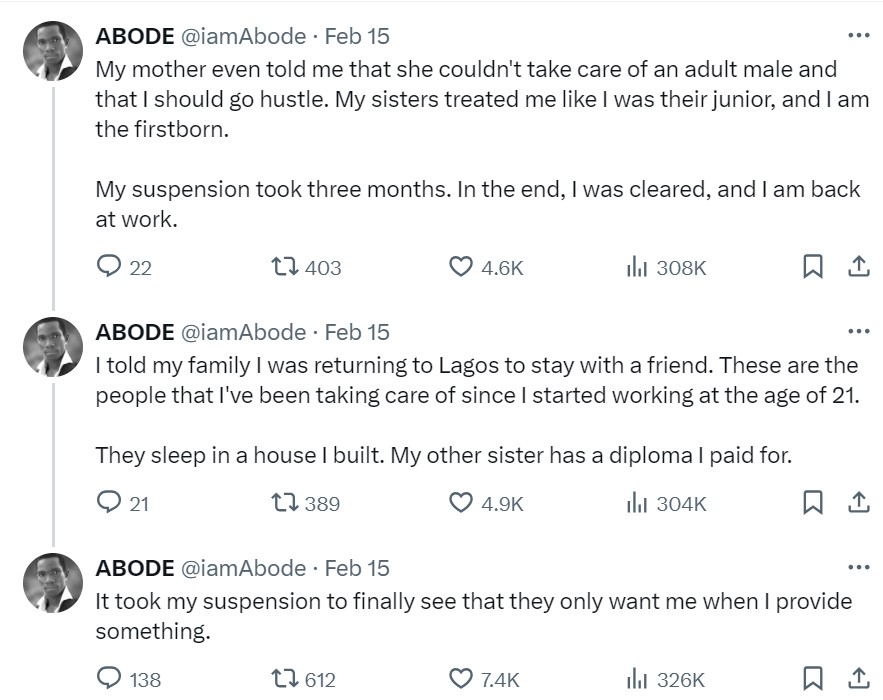Open more options on third tweet
The width and height of the screenshot is (883, 700).
[x=857, y=568]
